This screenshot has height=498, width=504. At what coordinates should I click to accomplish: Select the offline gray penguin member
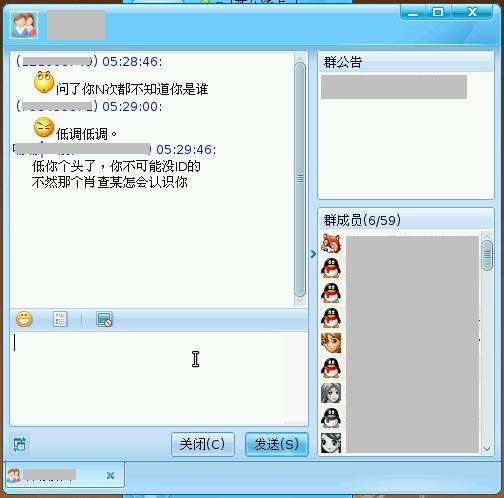point(331,418)
